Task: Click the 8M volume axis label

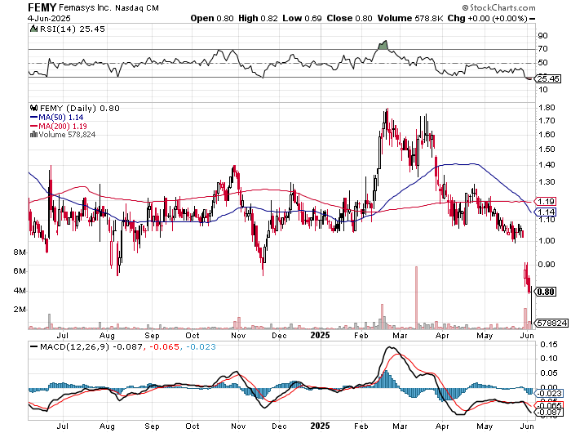Action: click(x=20, y=252)
